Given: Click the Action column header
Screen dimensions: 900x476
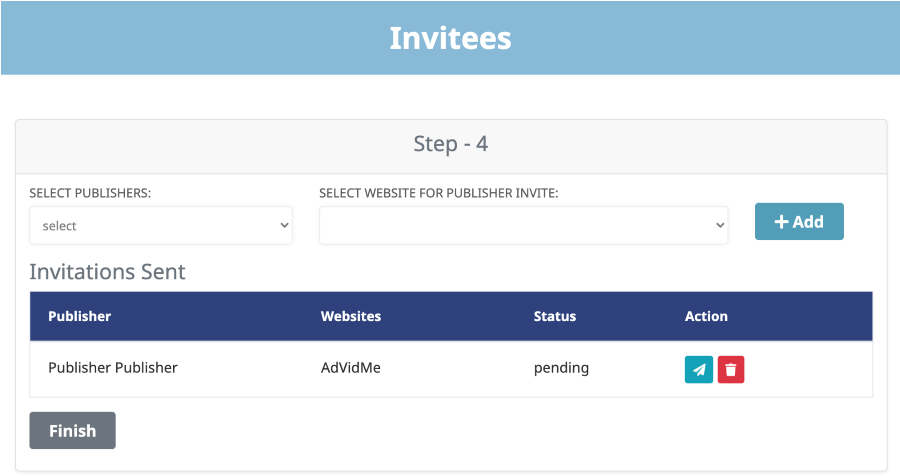Looking at the screenshot, I should tap(706, 316).
